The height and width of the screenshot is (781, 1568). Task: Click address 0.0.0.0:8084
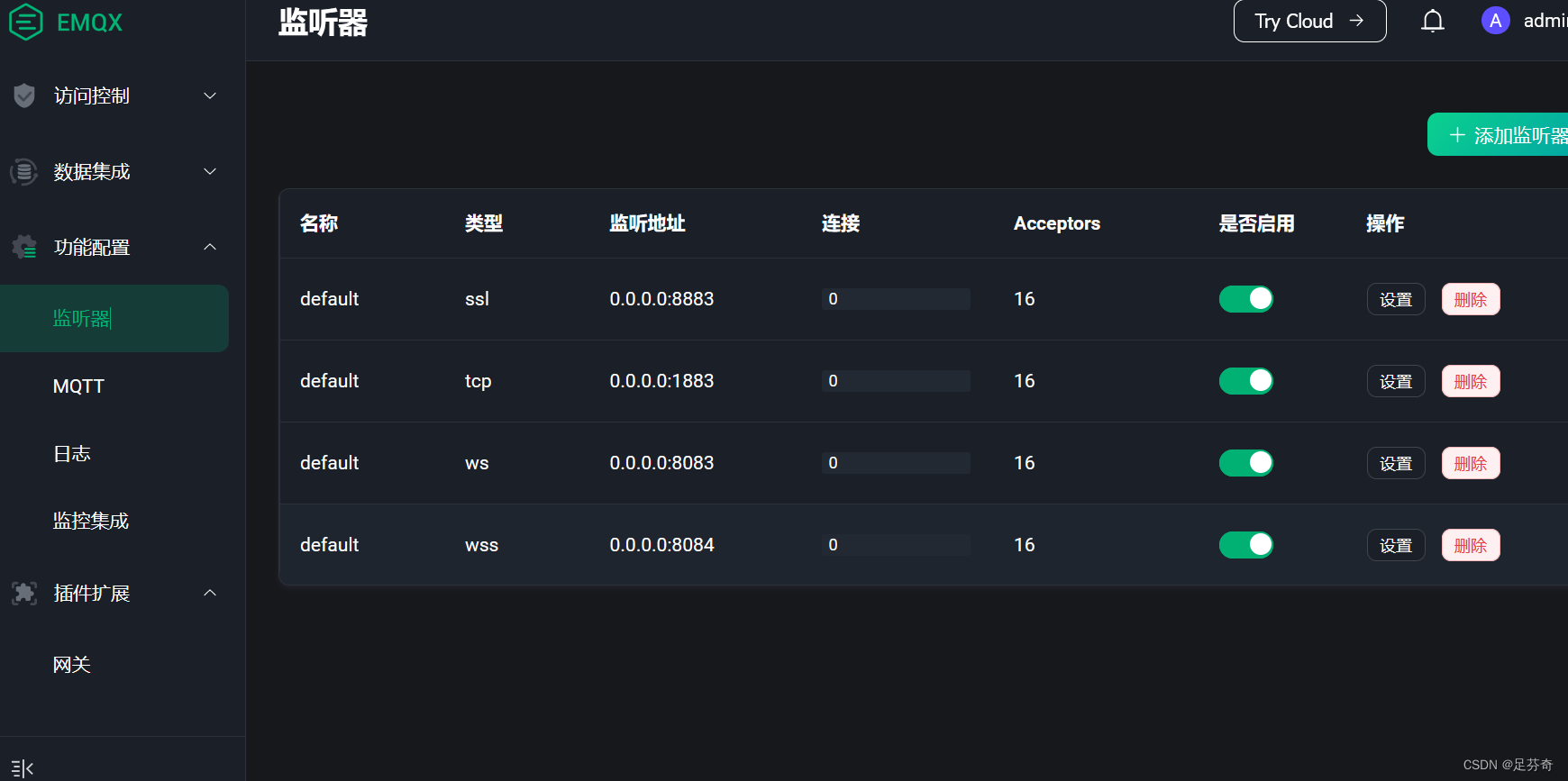click(x=661, y=545)
